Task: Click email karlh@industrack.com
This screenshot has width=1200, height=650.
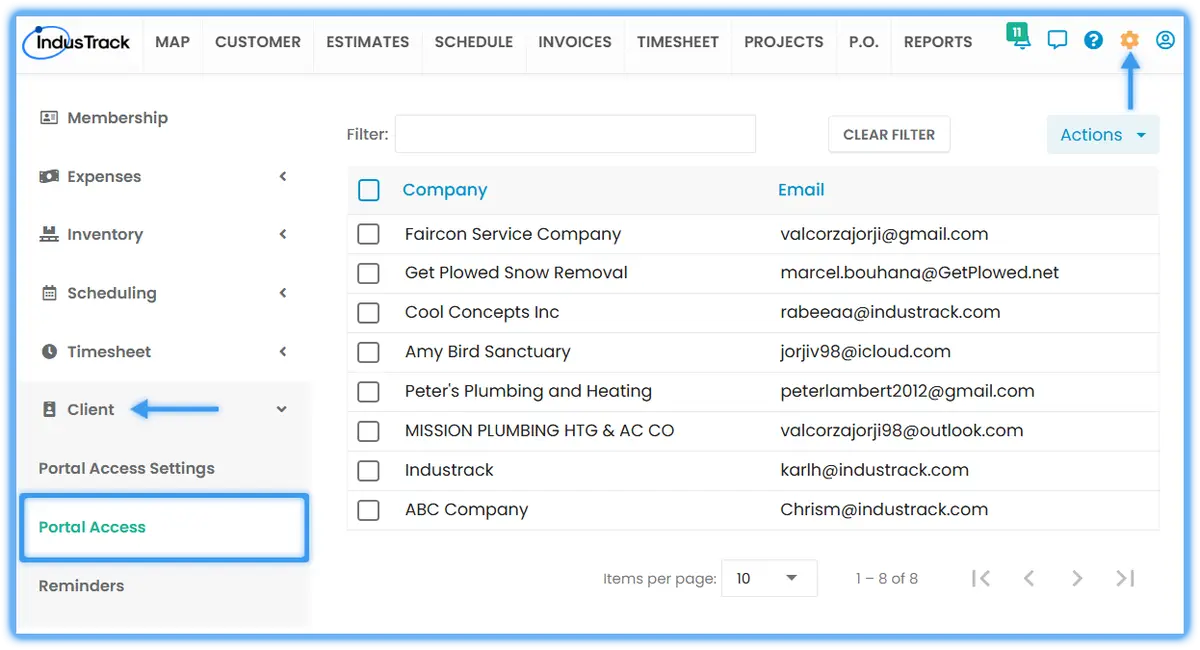Action: tap(874, 470)
